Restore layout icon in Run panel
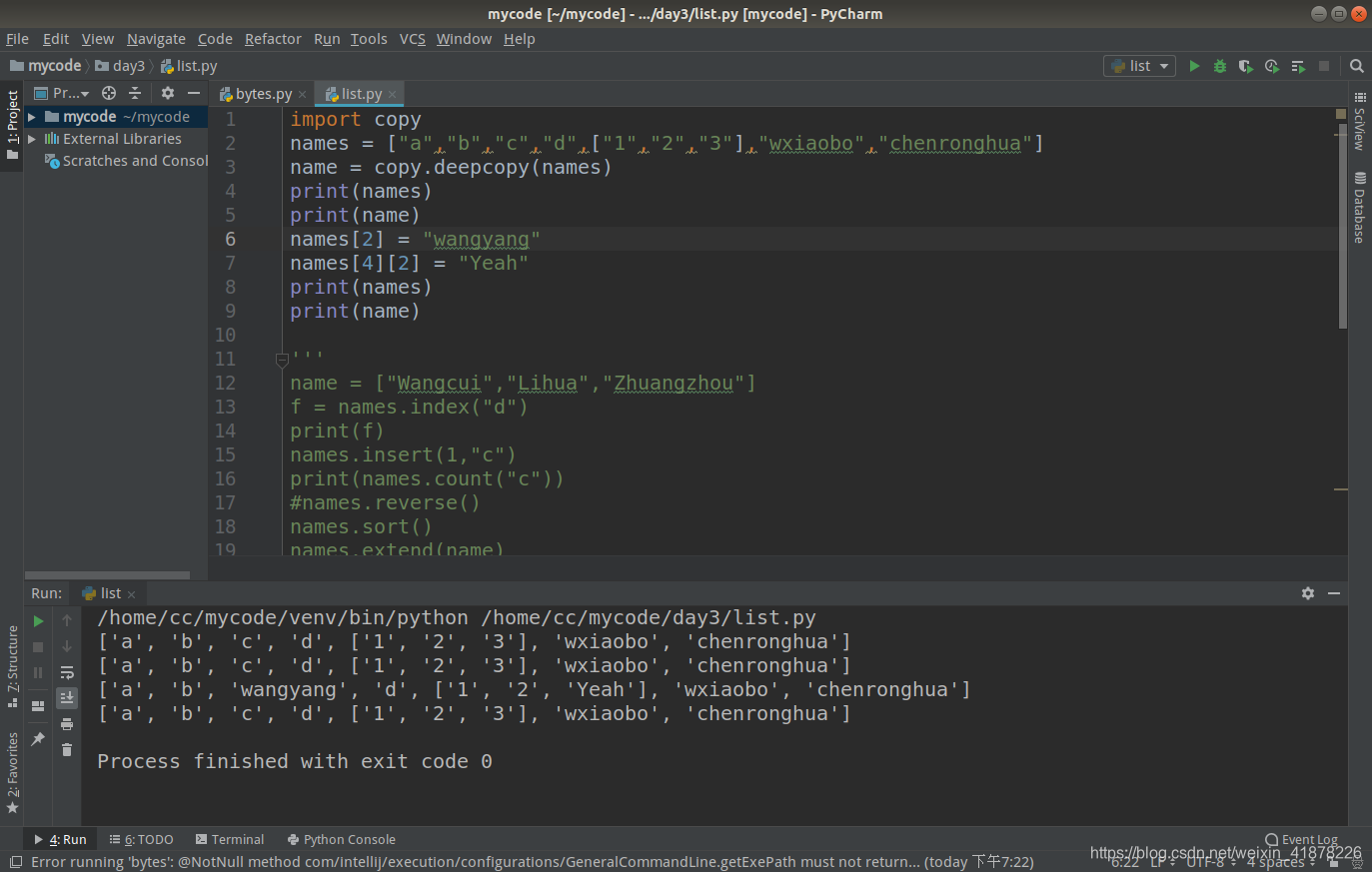 pos(38,706)
